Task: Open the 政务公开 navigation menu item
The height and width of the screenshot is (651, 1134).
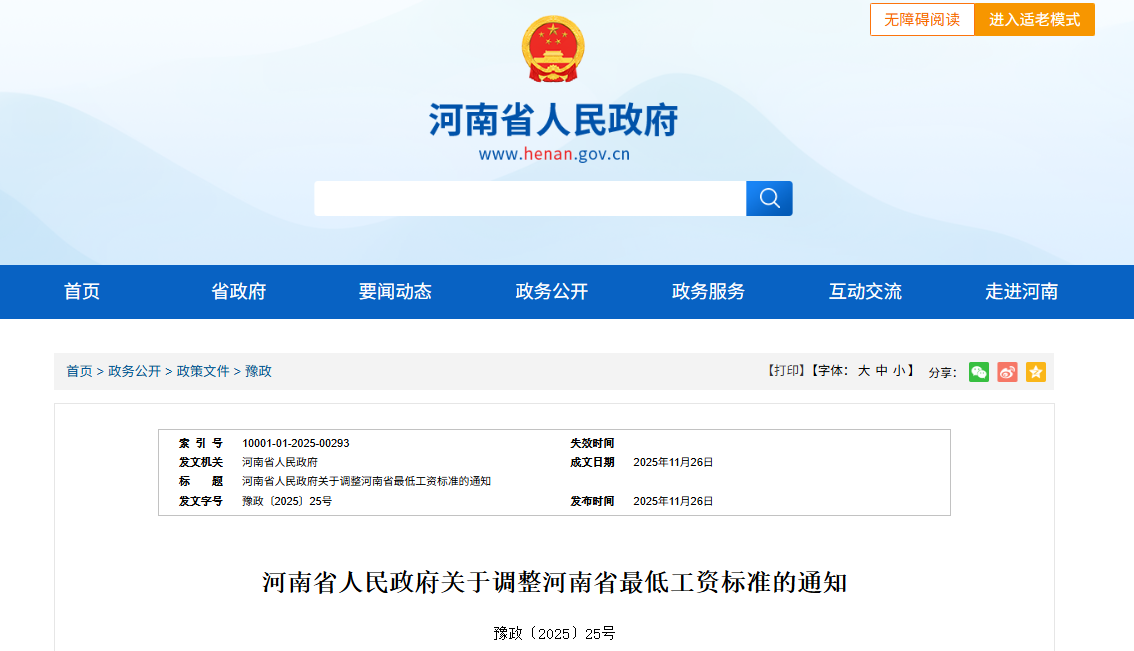Action: [550, 291]
